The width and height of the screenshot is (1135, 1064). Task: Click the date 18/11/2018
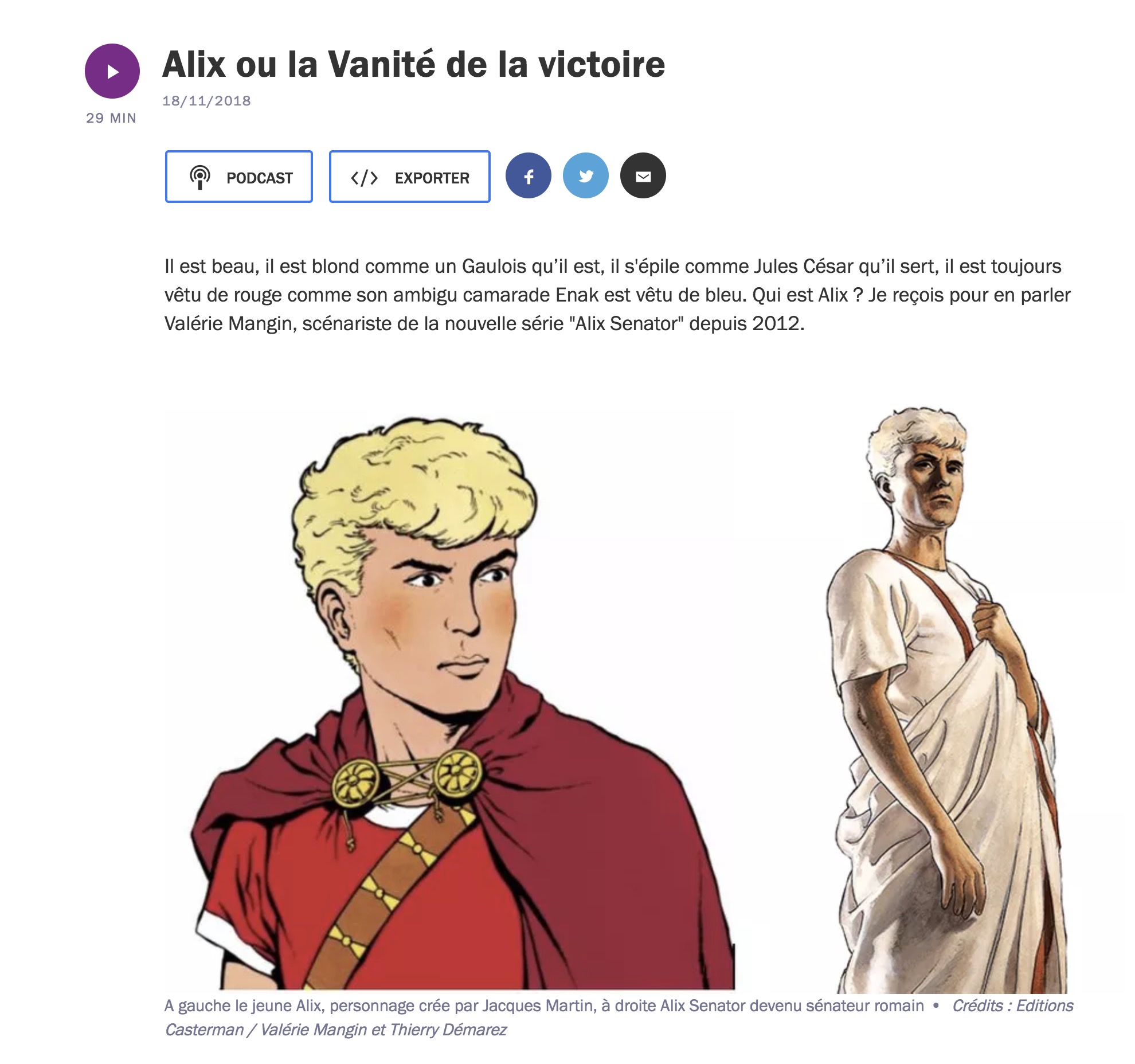tap(207, 101)
